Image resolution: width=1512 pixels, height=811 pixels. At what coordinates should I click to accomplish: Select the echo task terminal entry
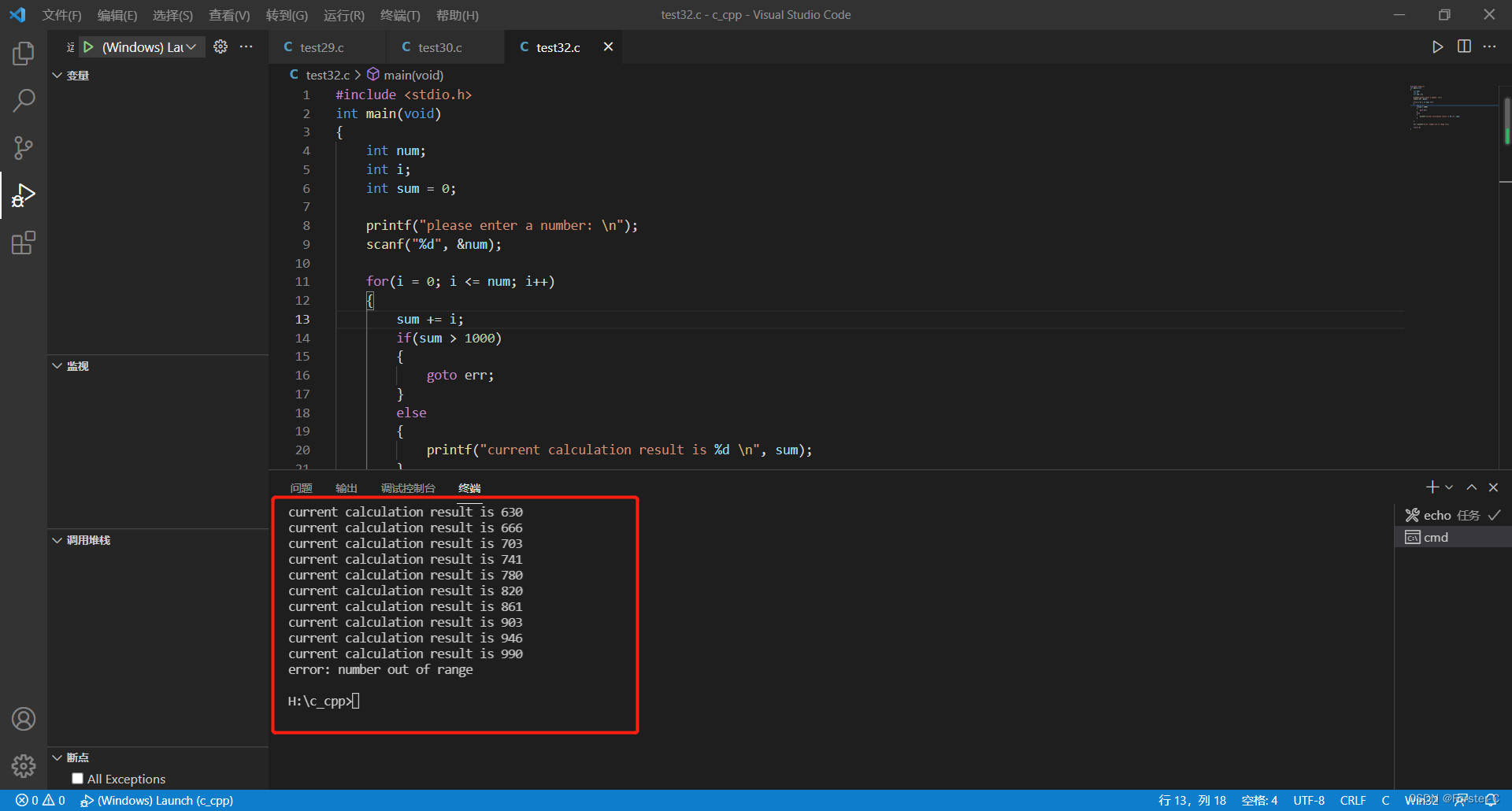[x=1453, y=515]
